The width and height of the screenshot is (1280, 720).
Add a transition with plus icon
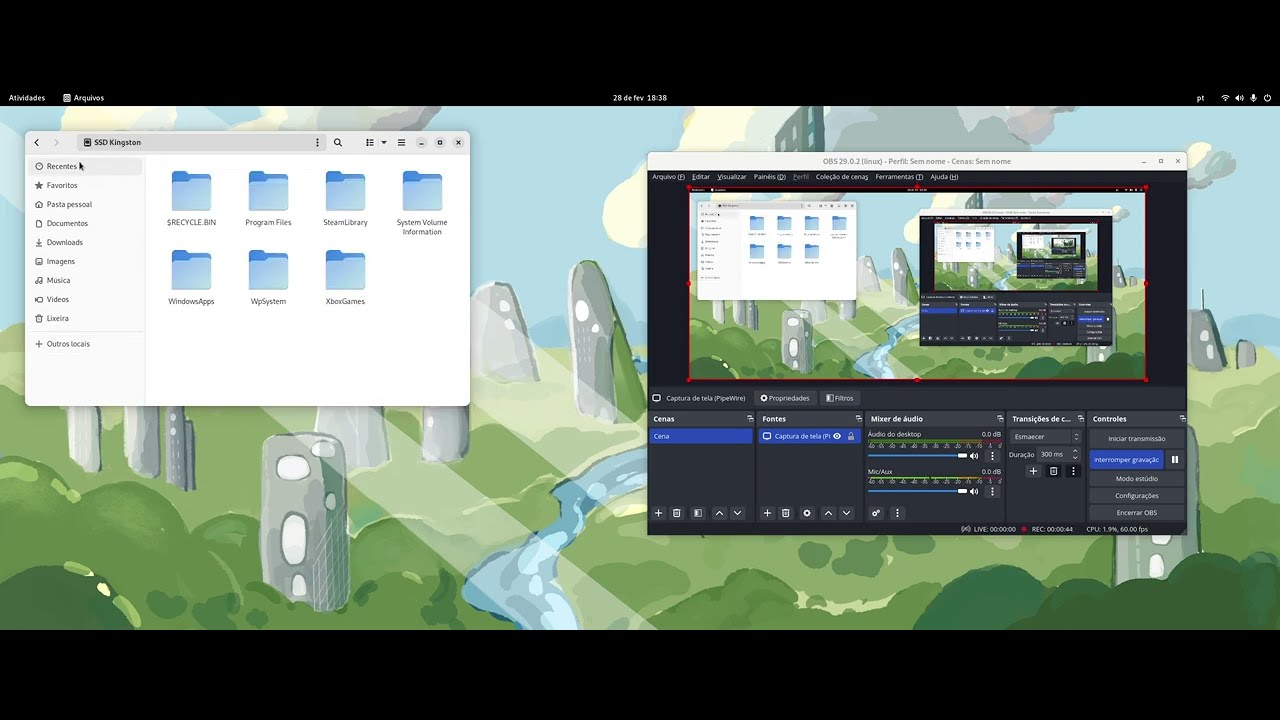1034,471
